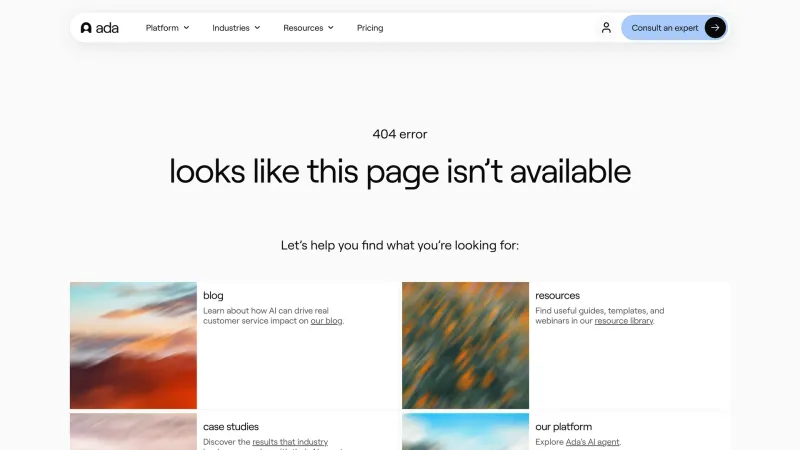Follow the 'our blog' link
The width and height of the screenshot is (800, 450).
pos(326,321)
